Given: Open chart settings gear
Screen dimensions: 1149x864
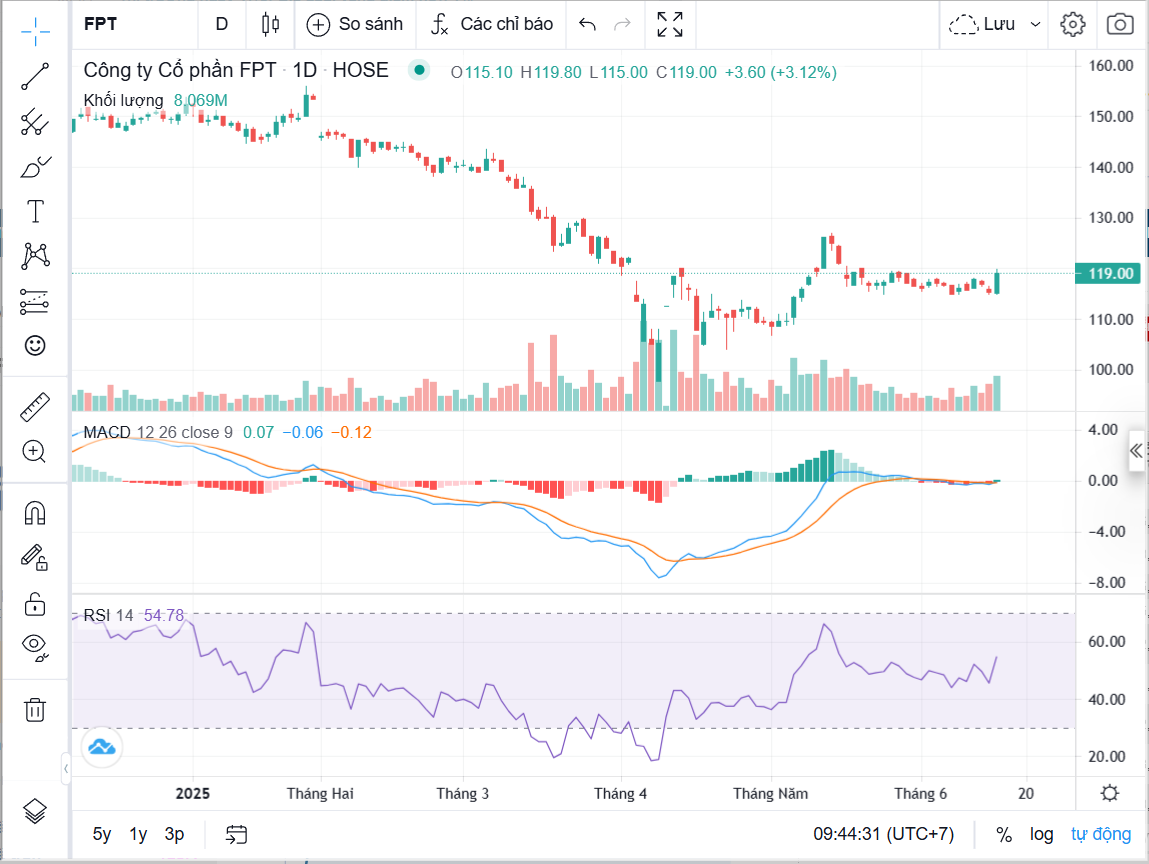Looking at the screenshot, I should [x=1073, y=24].
